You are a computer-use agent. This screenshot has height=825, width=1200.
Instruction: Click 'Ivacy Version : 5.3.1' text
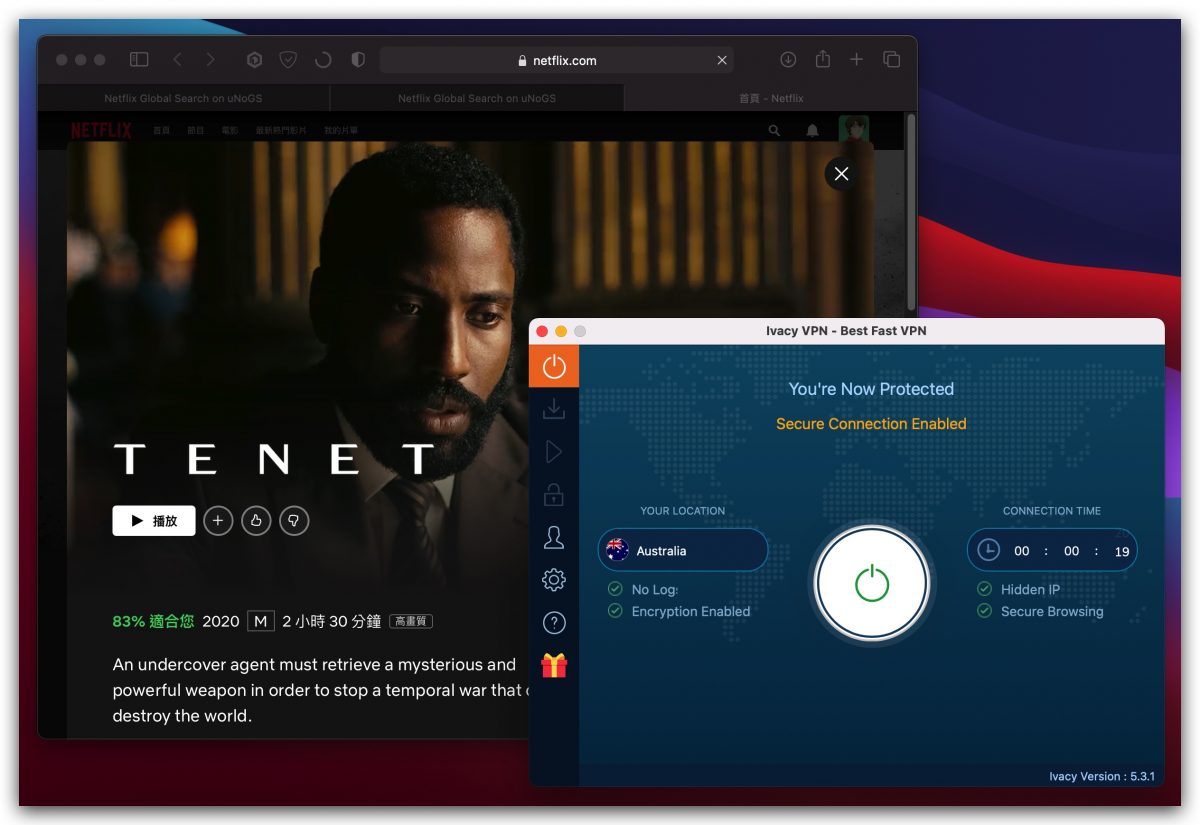[1101, 776]
